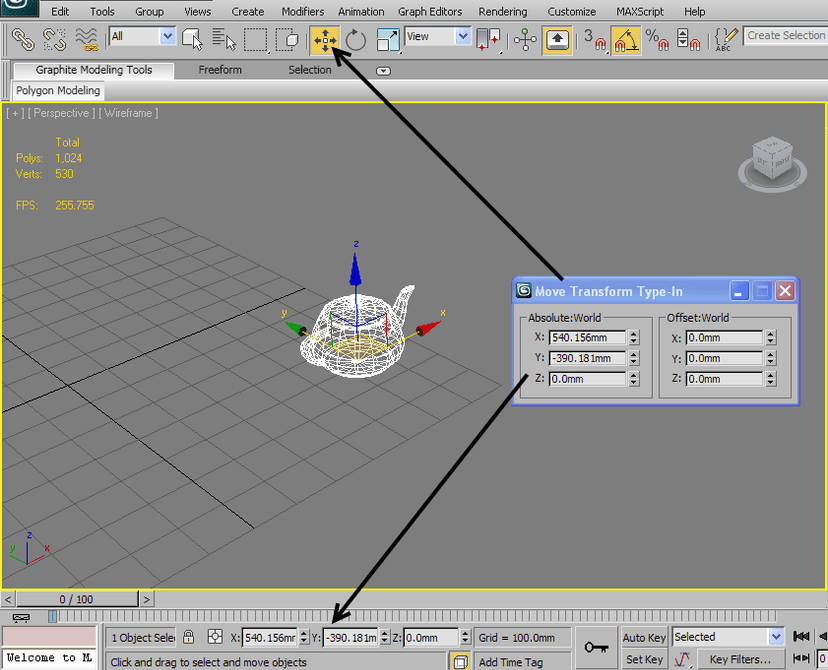The height and width of the screenshot is (670, 828).
Task: Open the Wireframe shading label menu
Action: point(128,113)
